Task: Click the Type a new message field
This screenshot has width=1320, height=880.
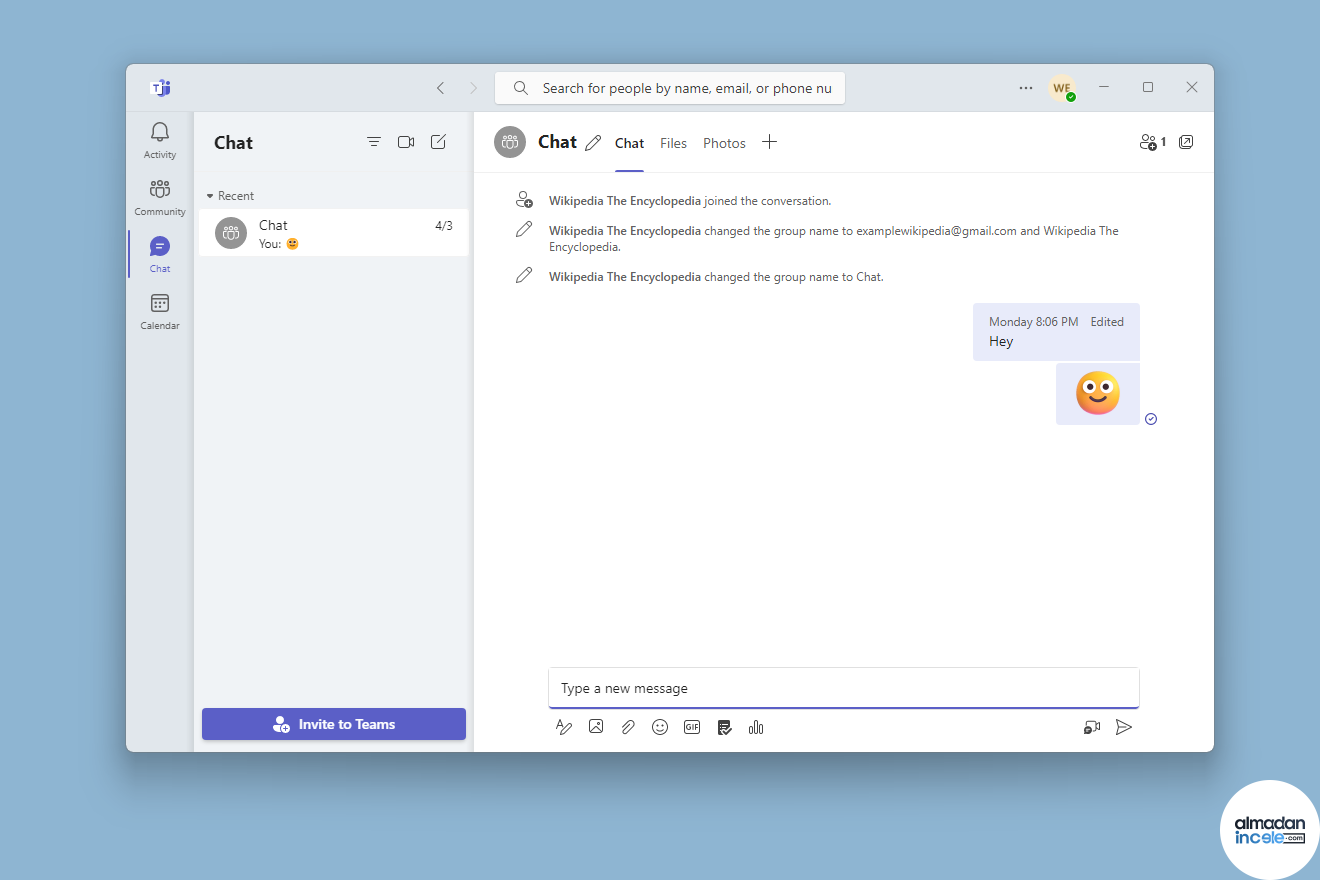Action: [x=844, y=688]
